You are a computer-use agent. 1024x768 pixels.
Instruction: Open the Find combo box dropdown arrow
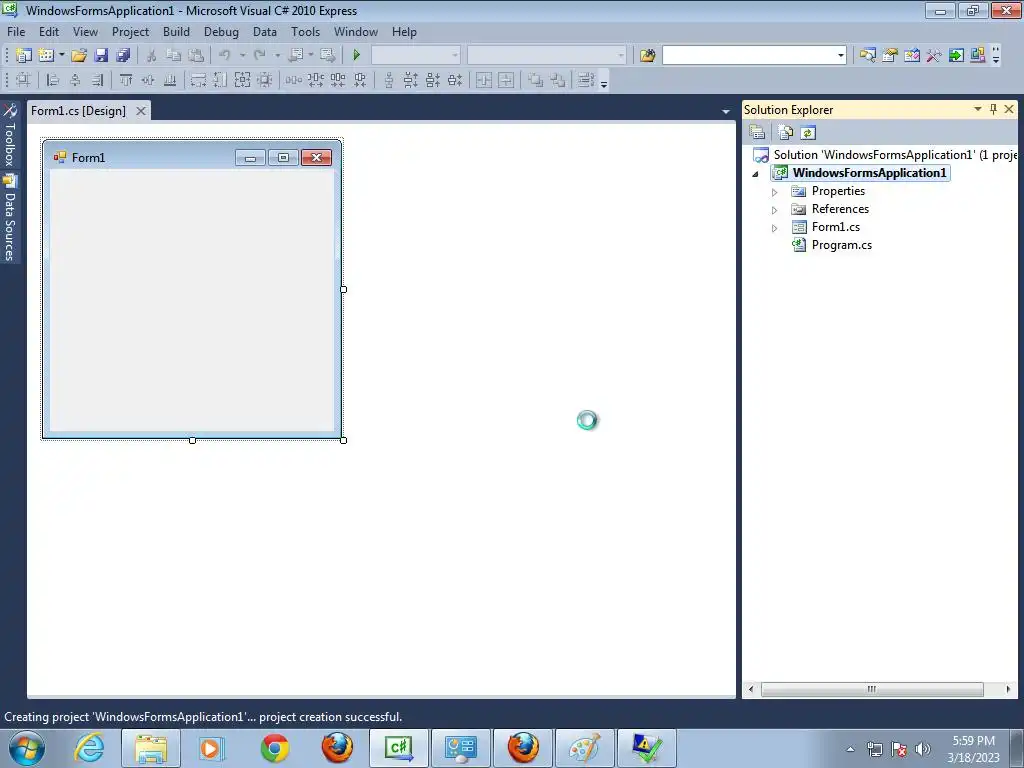point(840,56)
